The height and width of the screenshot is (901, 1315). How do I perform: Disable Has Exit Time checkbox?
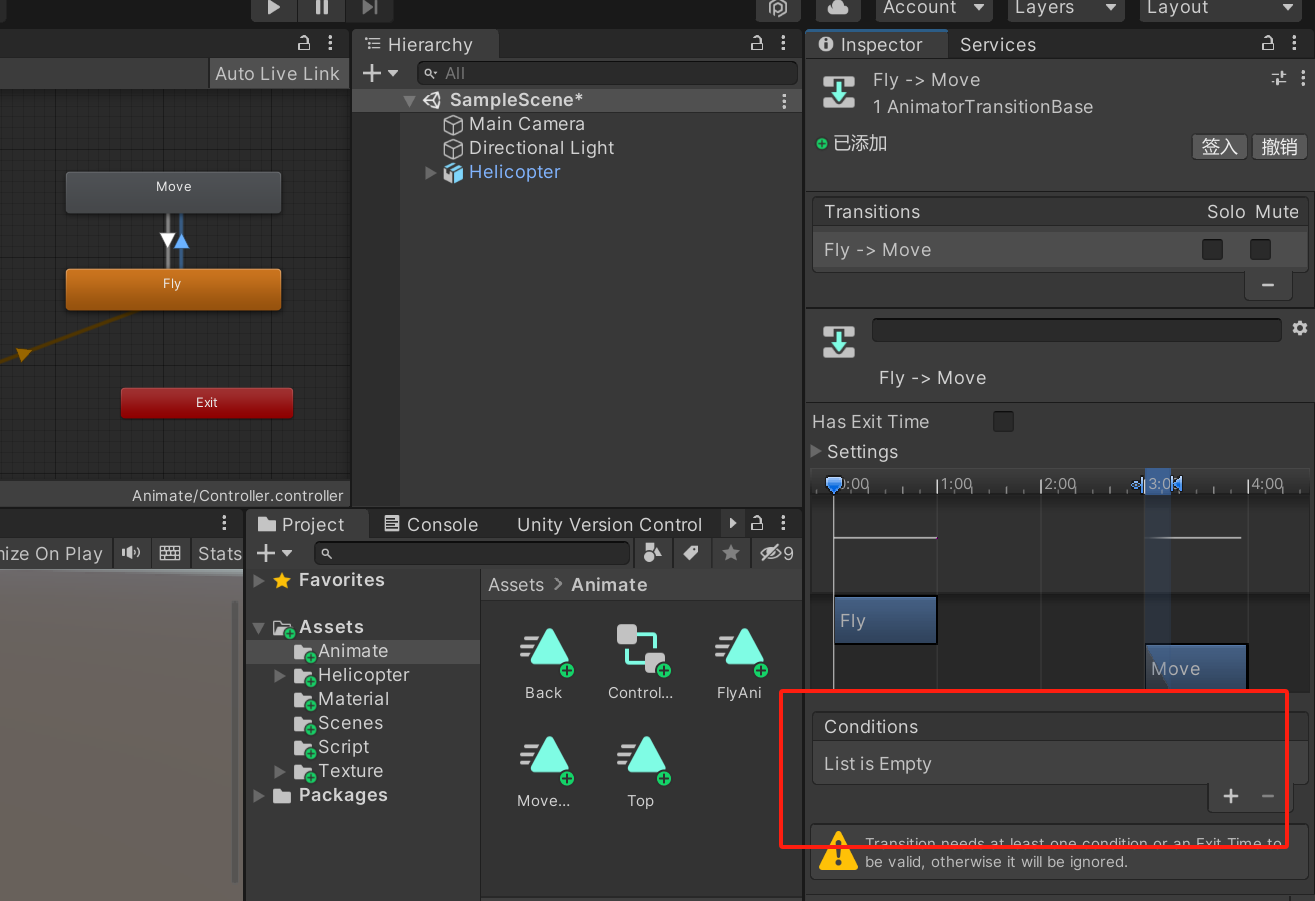click(x=1003, y=421)
